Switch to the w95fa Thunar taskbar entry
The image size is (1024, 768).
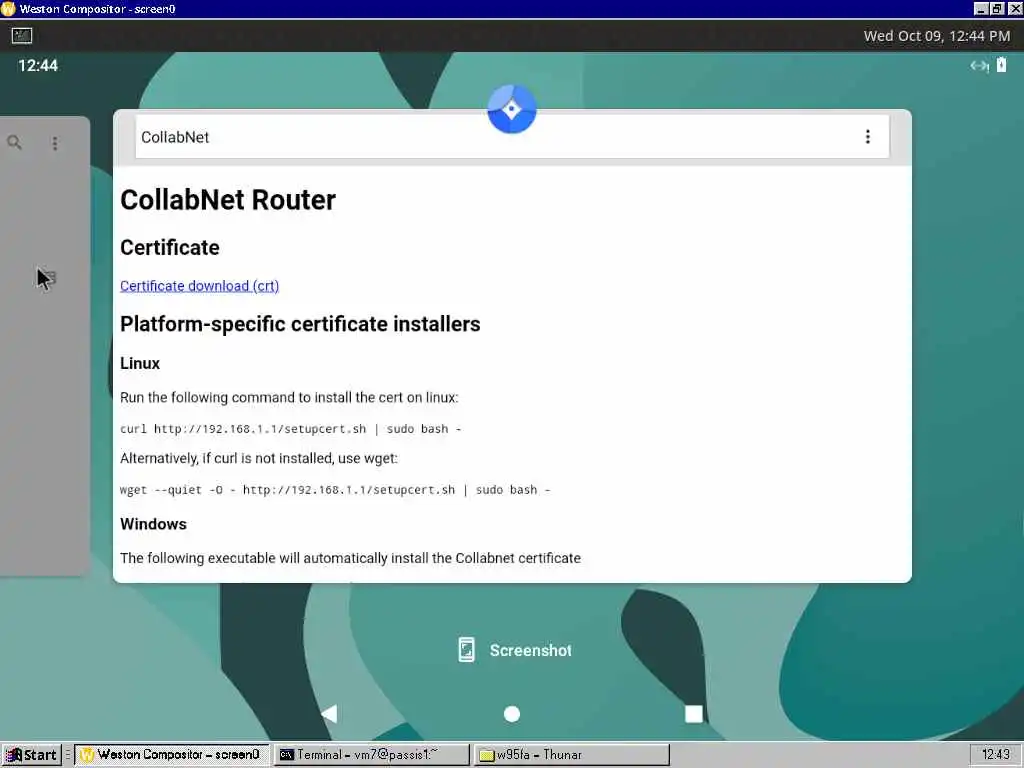(571, 755)
